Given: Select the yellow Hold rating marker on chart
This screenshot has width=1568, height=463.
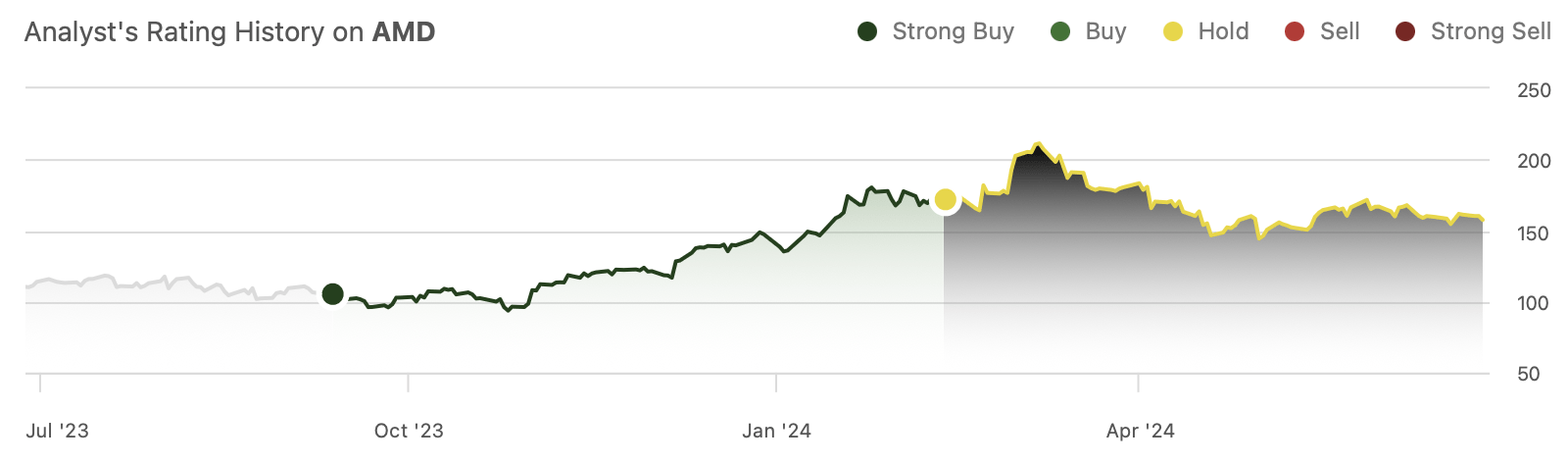Looking at the screenshot, I should click(945, 200).
